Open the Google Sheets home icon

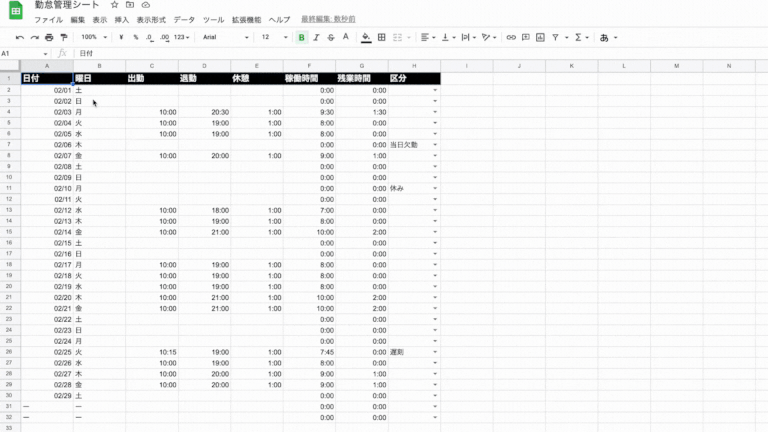point(16,11)
